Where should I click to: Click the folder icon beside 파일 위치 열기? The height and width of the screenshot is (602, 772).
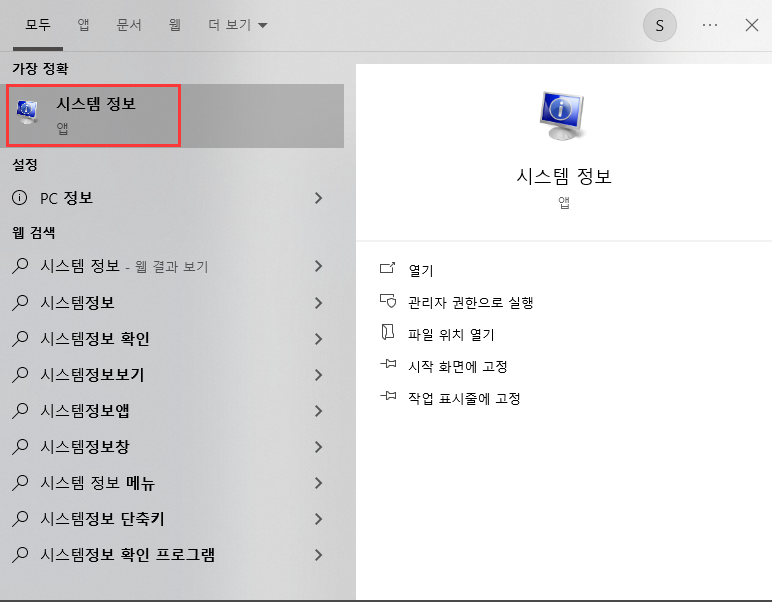(x=388, y=332)
